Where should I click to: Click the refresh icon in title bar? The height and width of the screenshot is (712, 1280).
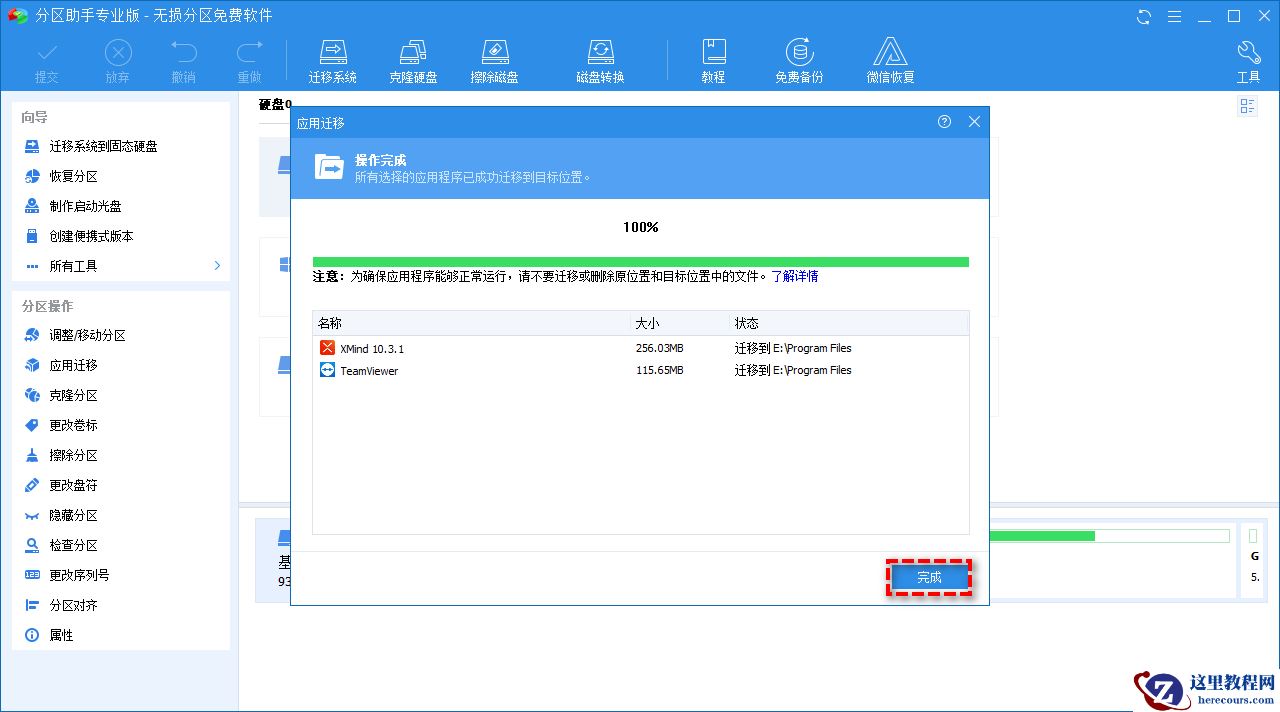(1142, 16)
